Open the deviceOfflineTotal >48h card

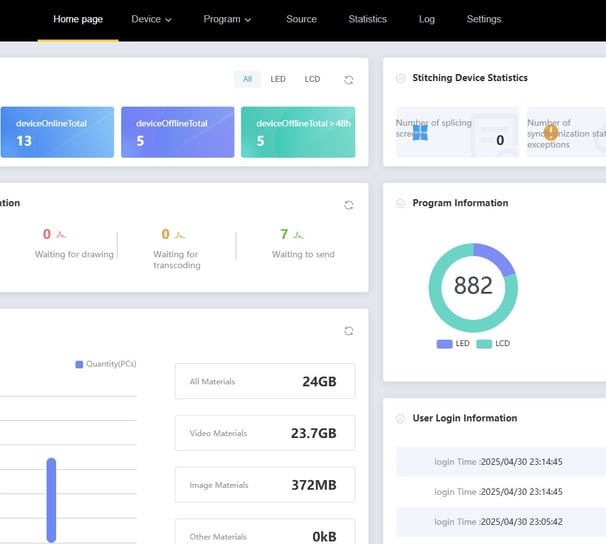(298, 132)
